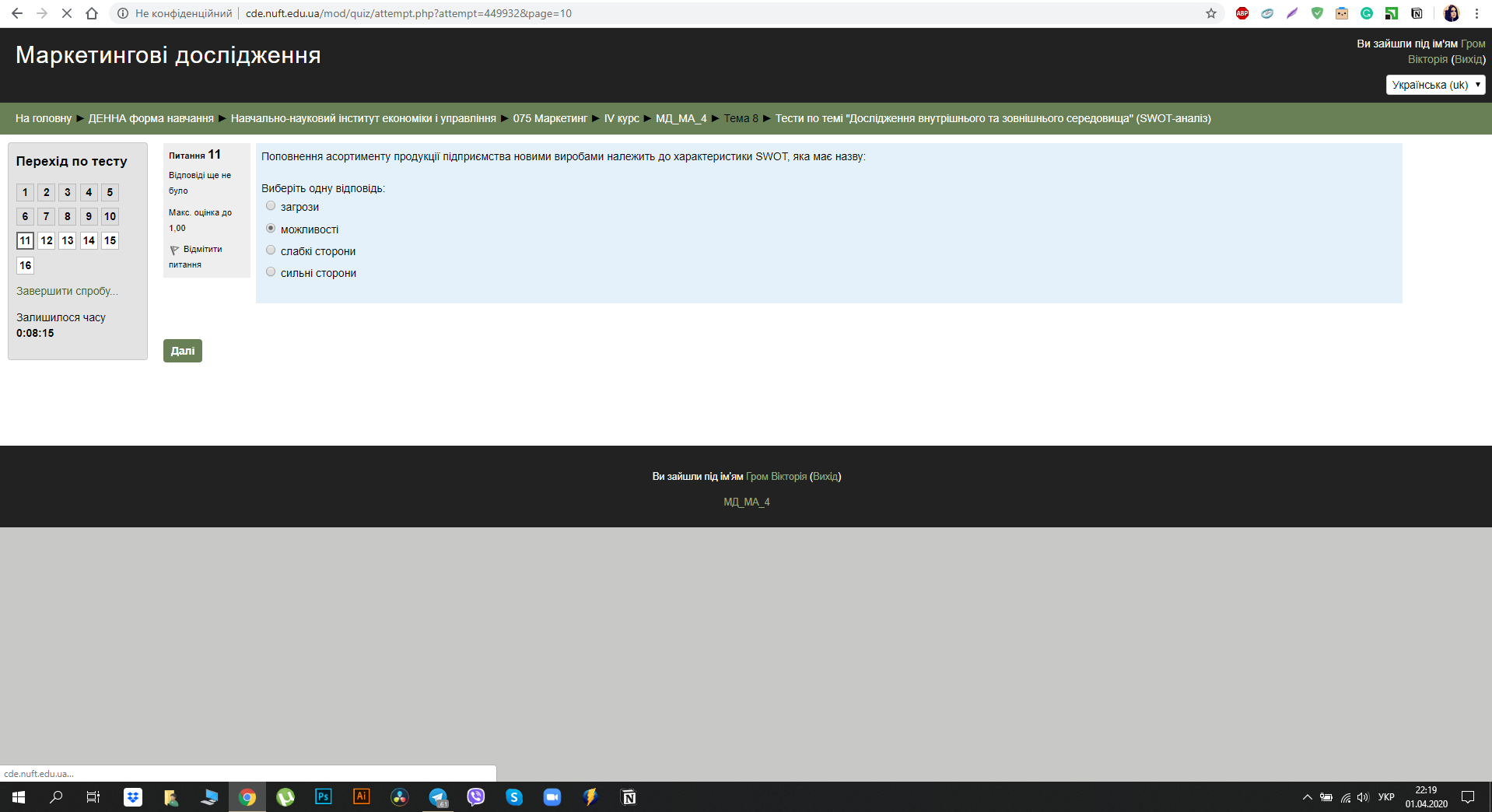The height and width of the screenshot is (812, 1492).
Task: Open the УКР keyboard language switcher
Action: pyautogui.click(x=1386, y=797)
